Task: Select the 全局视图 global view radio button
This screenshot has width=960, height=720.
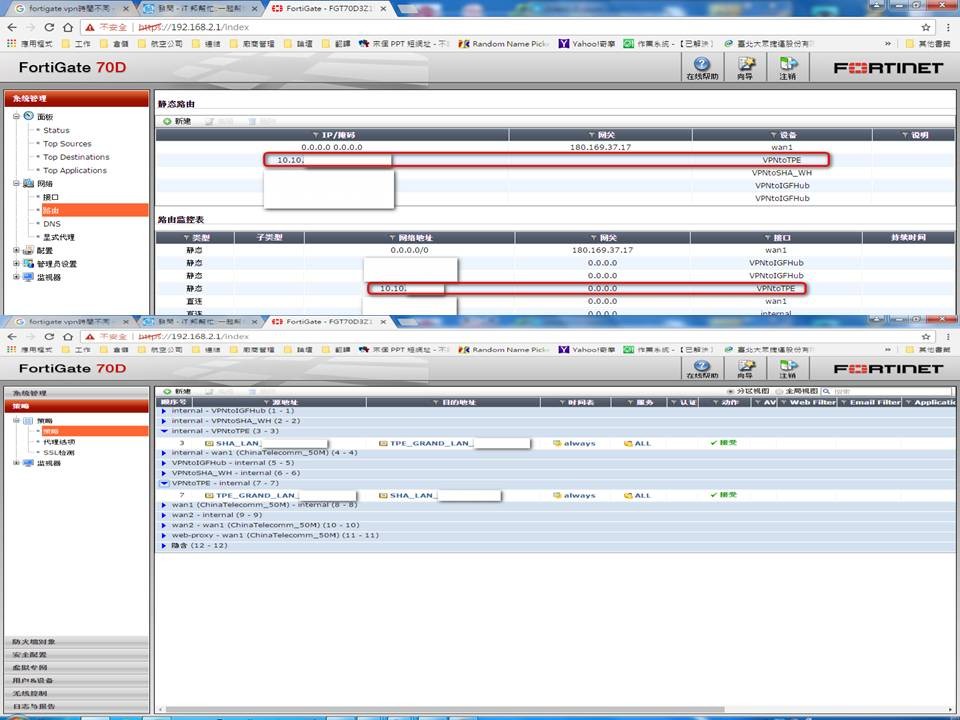Action: click(x=779, y=391)
